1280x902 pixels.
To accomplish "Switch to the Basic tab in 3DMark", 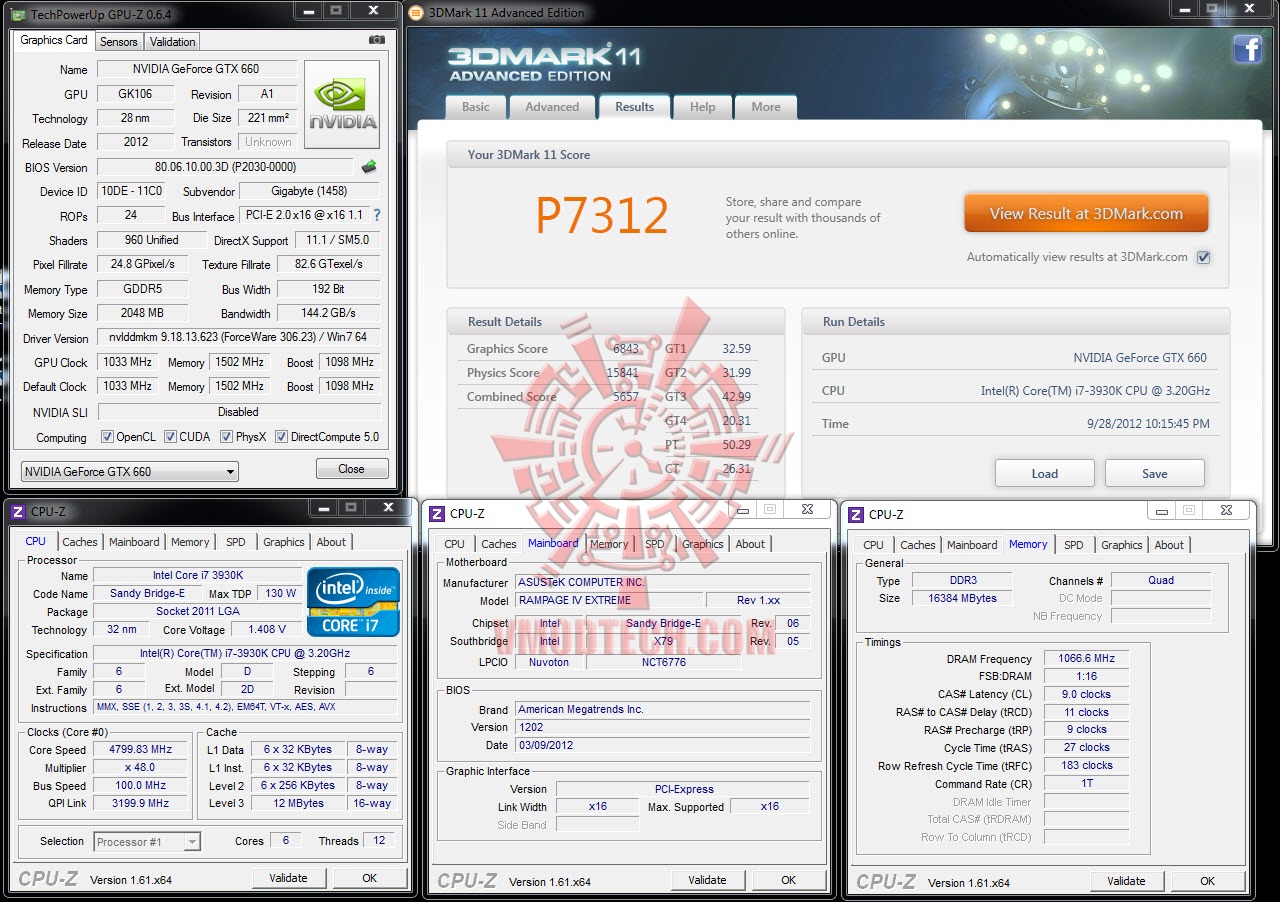I will coord(476,107).
